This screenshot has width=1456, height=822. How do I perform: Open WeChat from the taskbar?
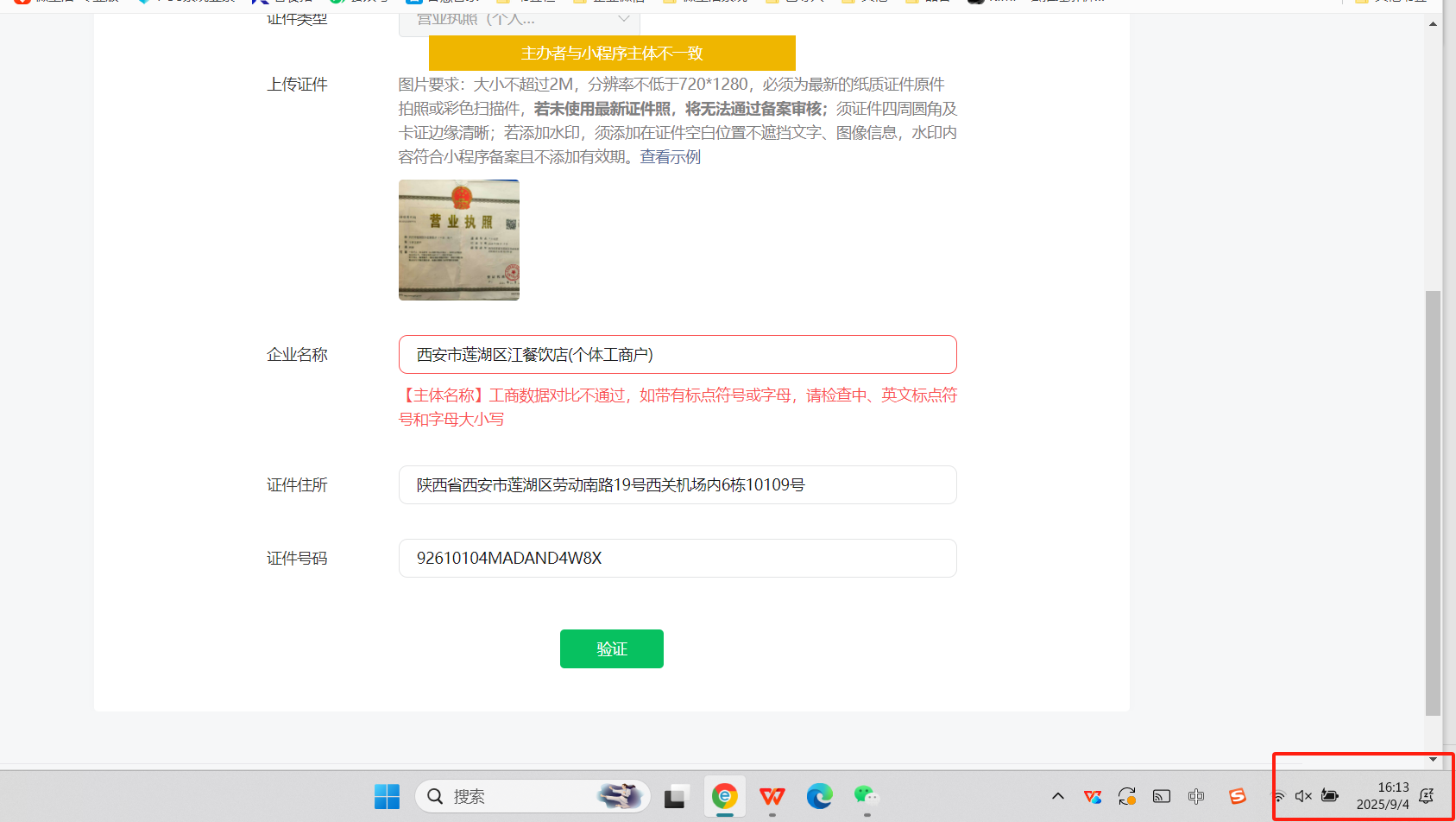coord(866,796)
